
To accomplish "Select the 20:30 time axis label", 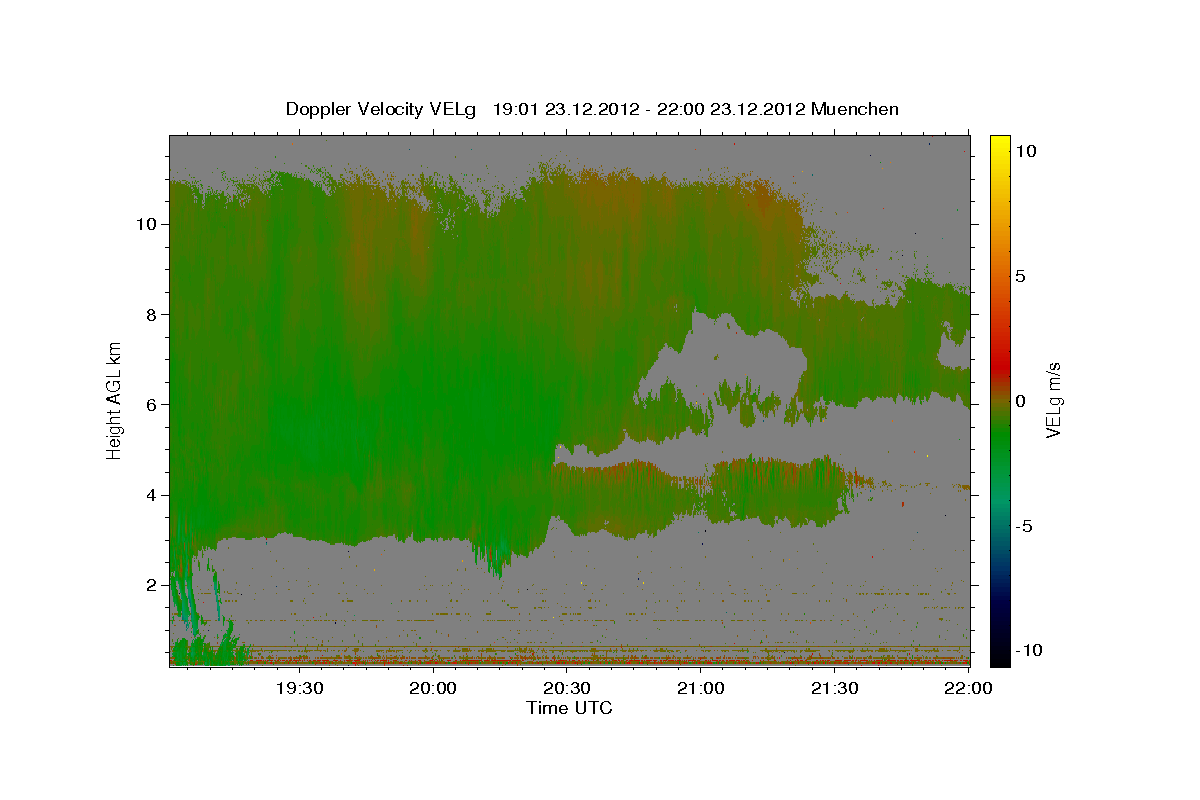I will point(567,688).
